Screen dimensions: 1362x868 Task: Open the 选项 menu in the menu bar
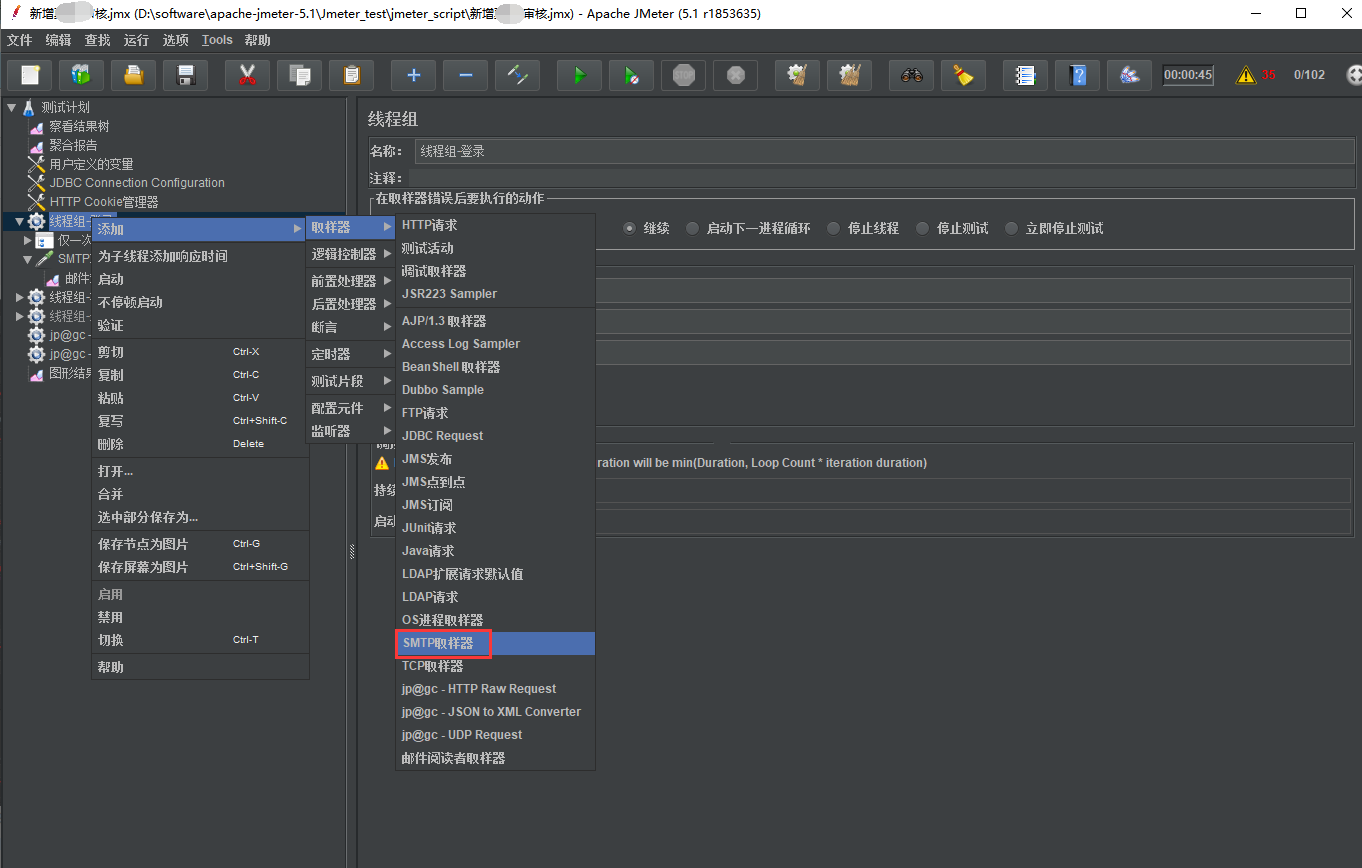pos(175,40)
